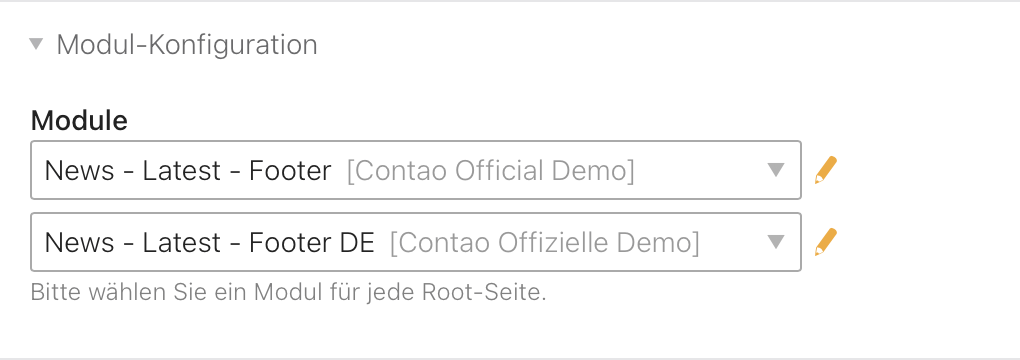Image resolution: width=1020 pixels, height=360 pixels.
Task: Select the News - Latest - Footer DE combo box
Action: pyautogui.click(x=416, y=242)
